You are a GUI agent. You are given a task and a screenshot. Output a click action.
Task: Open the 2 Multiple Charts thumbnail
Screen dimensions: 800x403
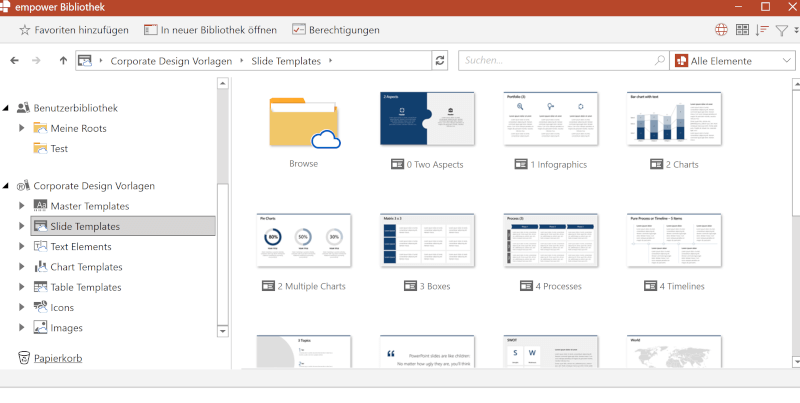[304, 240]
